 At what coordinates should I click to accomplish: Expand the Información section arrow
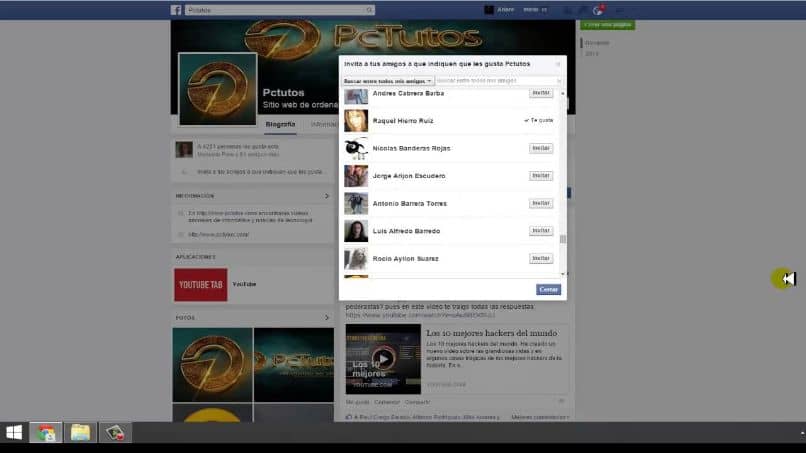pyautogui.click(x=326, y=196)
